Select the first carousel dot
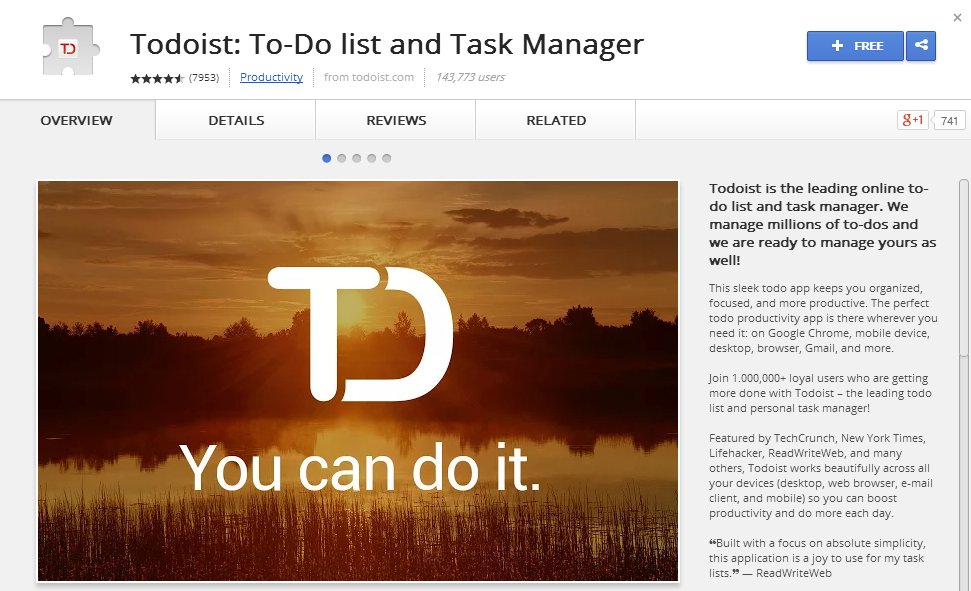The image size is (971, 591). (x=326, y=159)
